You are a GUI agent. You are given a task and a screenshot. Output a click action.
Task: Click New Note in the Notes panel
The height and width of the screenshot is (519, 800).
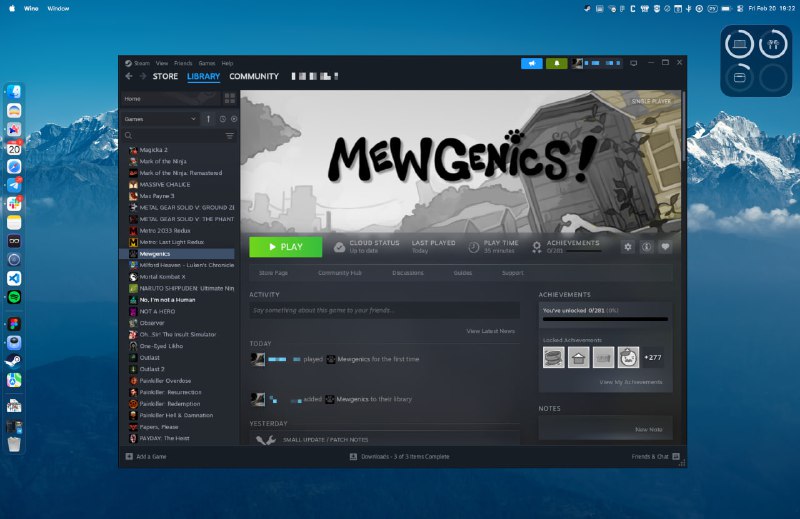click(648, 430)
